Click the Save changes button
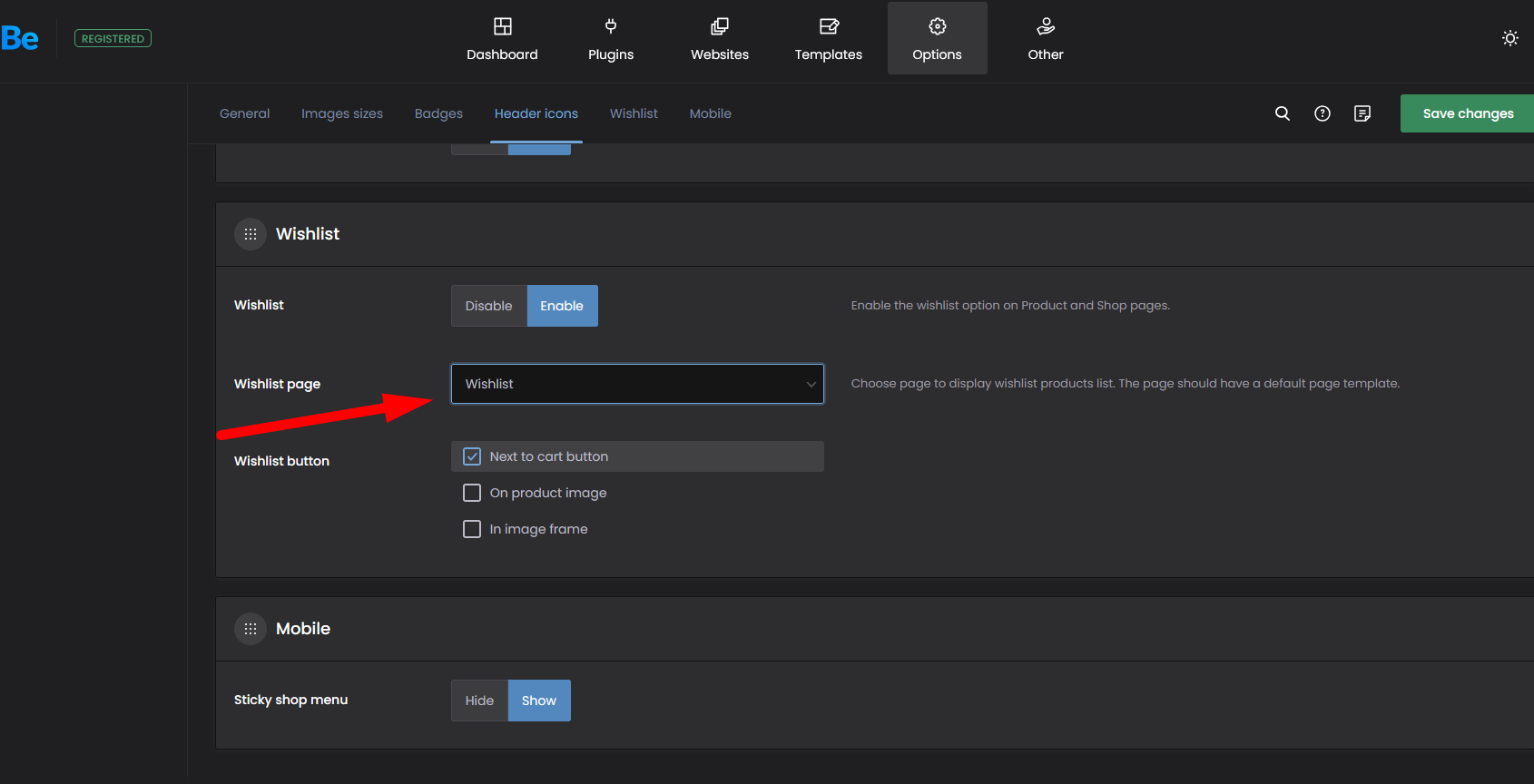 (1467, 113)
